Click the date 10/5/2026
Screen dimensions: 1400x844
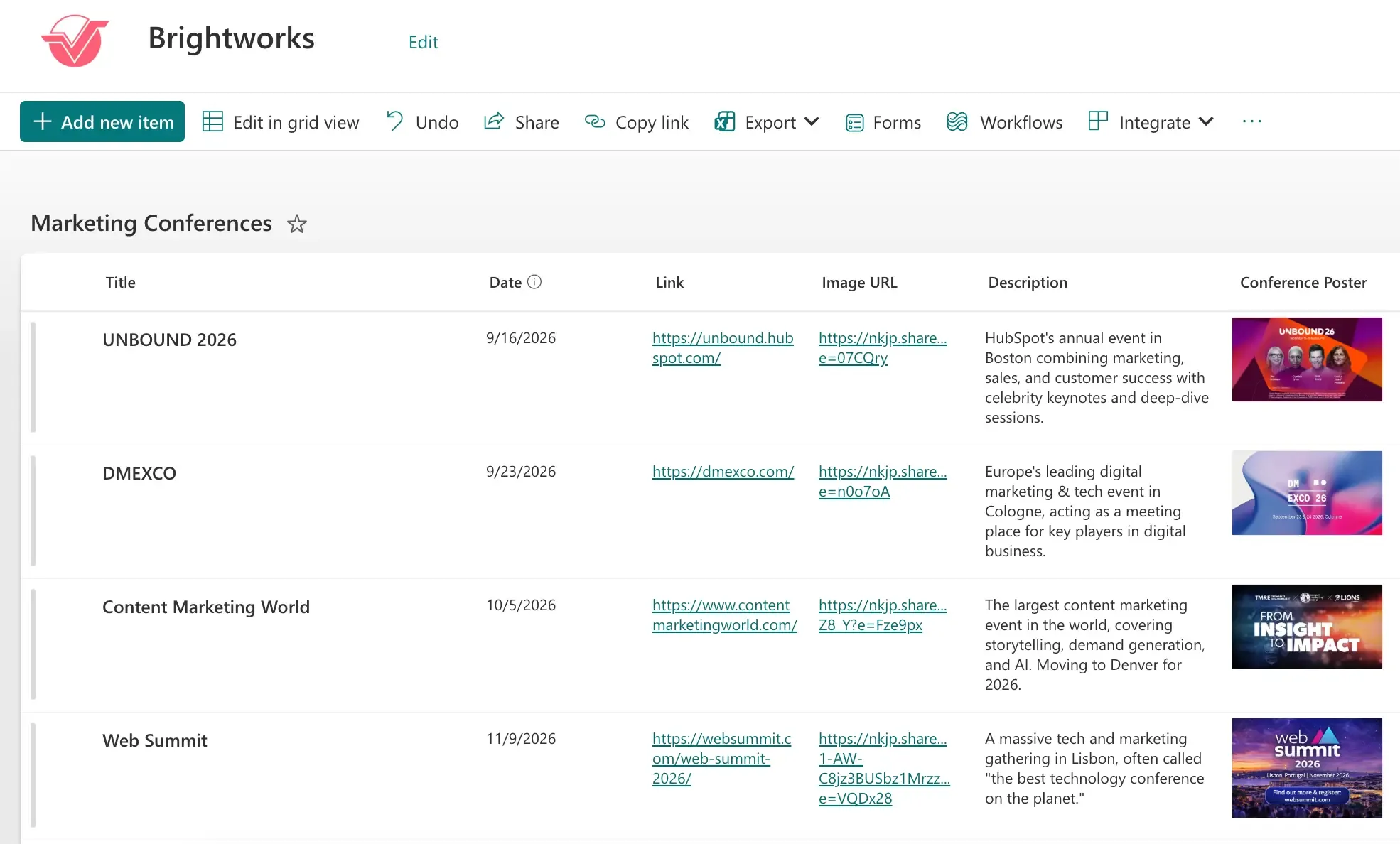pos(521,605)
